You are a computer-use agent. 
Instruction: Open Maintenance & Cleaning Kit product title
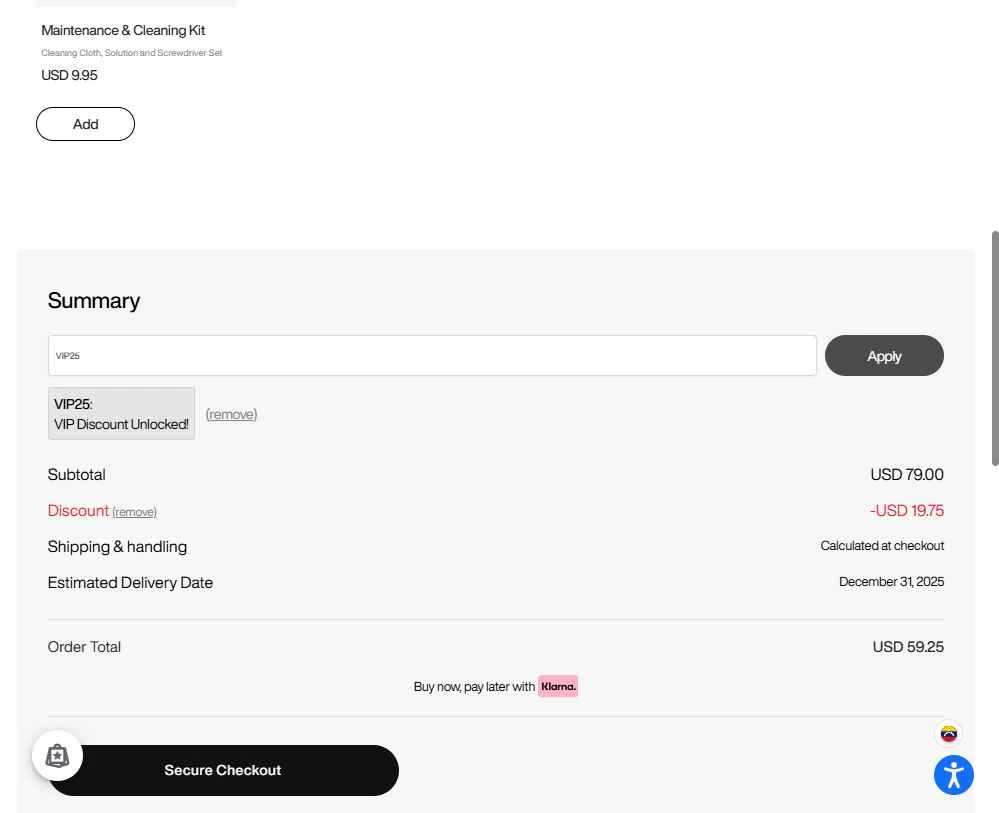point(123,30)
